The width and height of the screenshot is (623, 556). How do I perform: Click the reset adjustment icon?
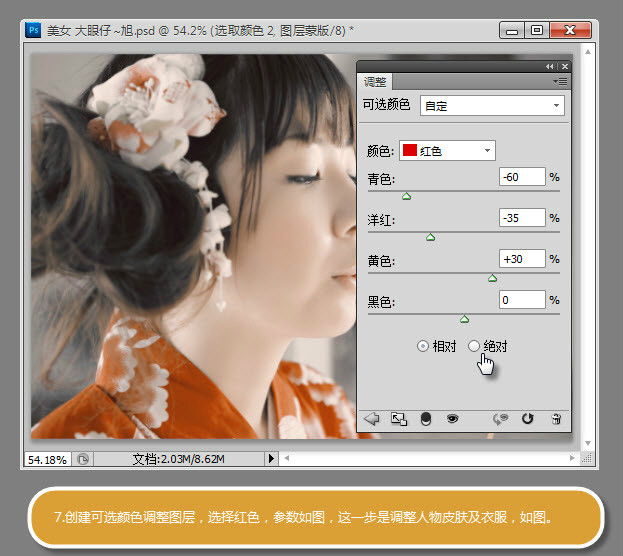528,418
